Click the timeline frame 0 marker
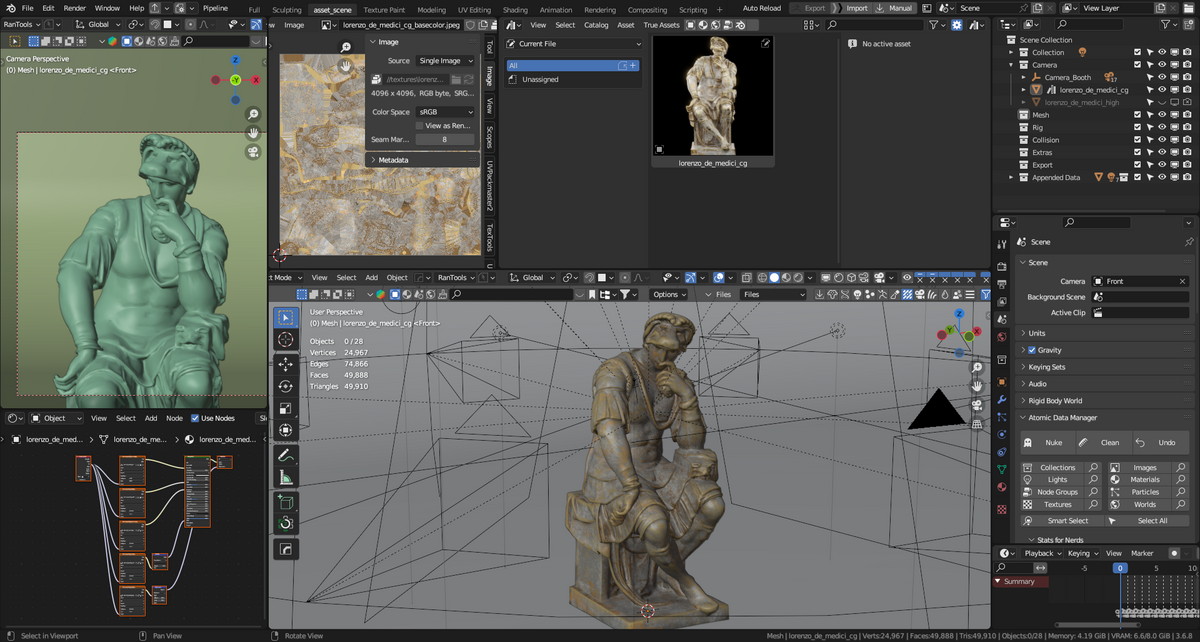 pos(1120,568)
